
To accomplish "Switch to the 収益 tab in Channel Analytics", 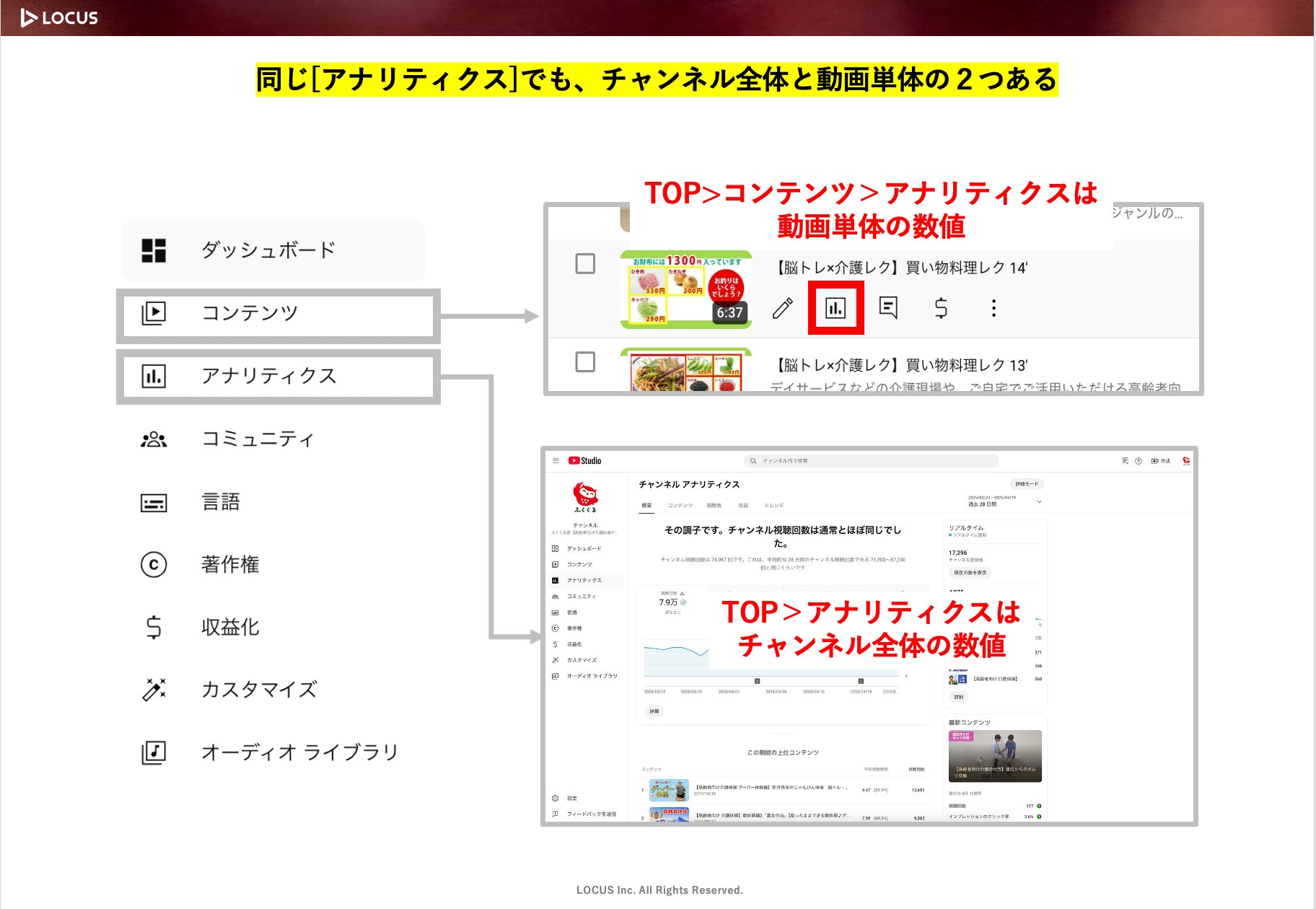I will coord(743,506).
